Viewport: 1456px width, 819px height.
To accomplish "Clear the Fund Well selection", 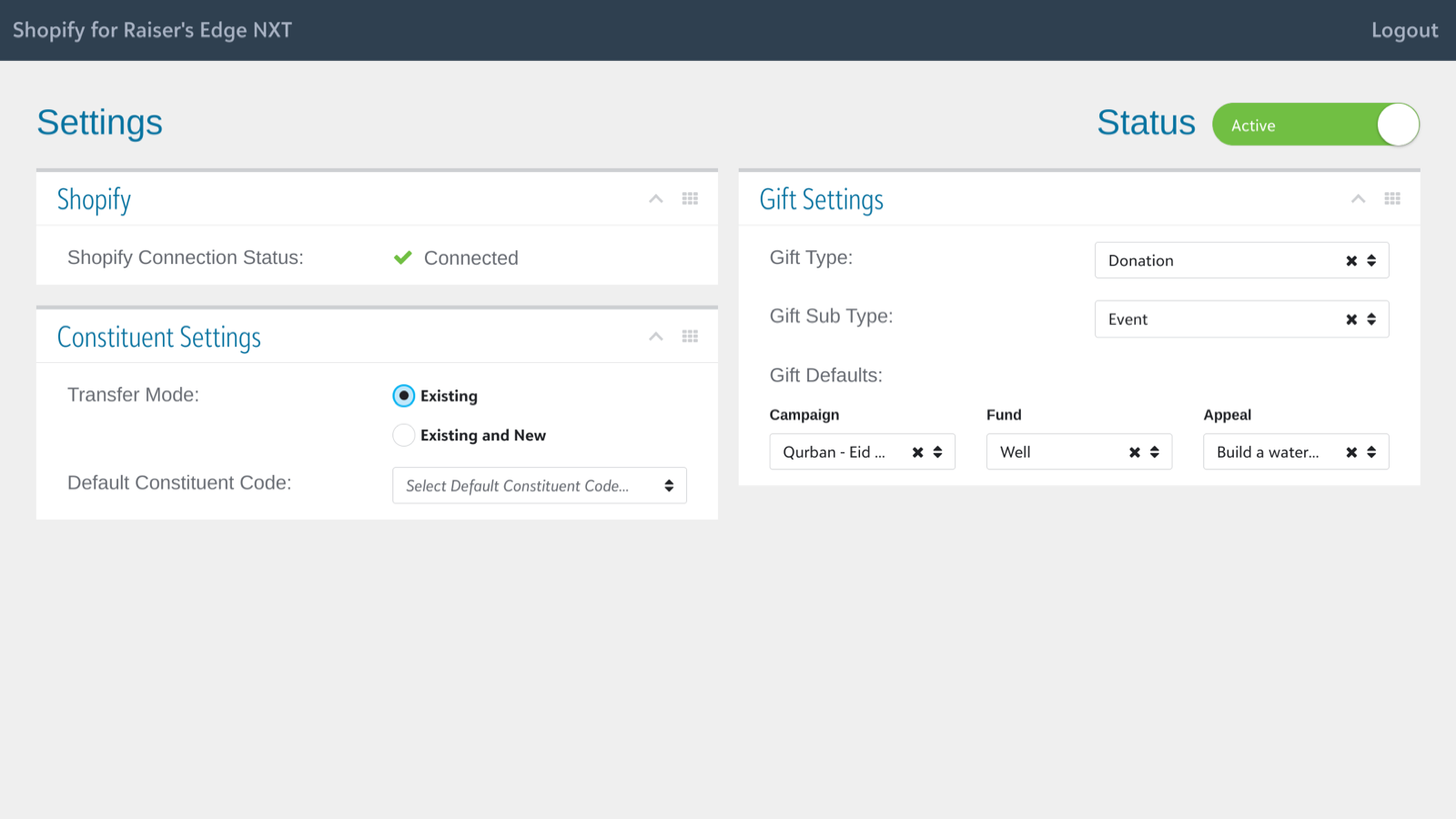I will (1135, 452).
